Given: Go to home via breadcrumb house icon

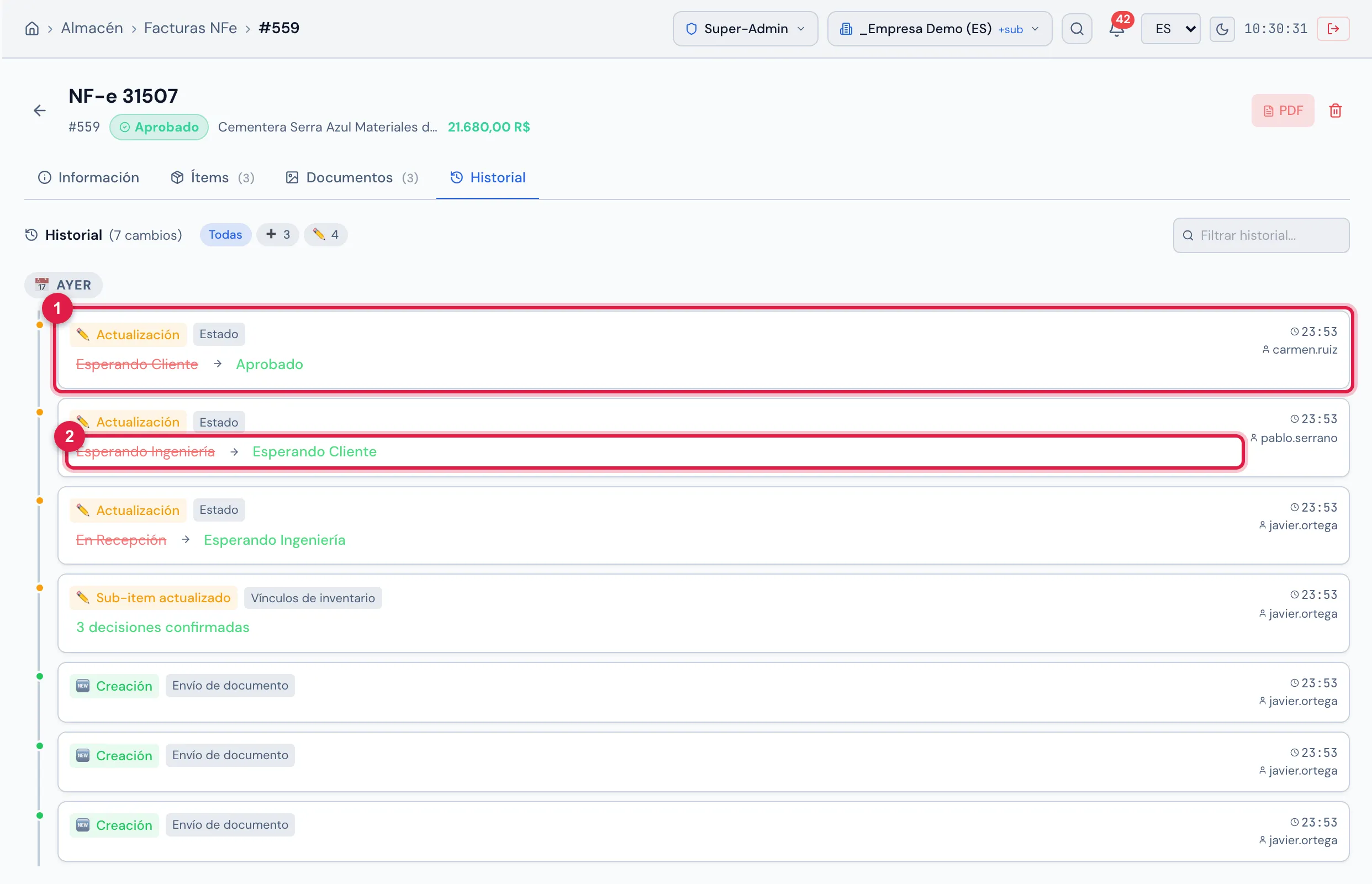Looking at the screenshot, I should (32, 28).
